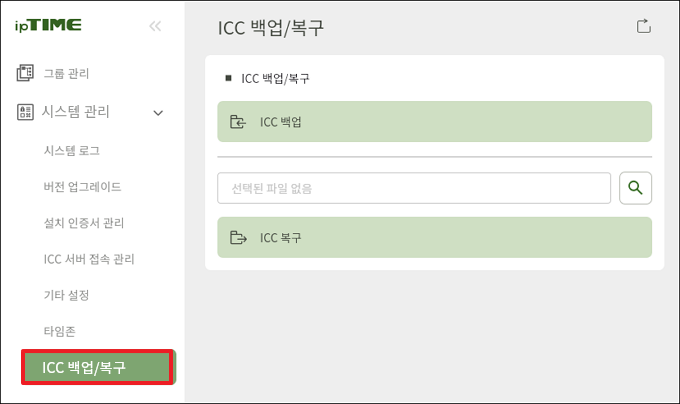Image resolution: width=680 pixels, height=404 pixels.
Task: Click the ipTIME logo
Action: (x=48, y=25)
